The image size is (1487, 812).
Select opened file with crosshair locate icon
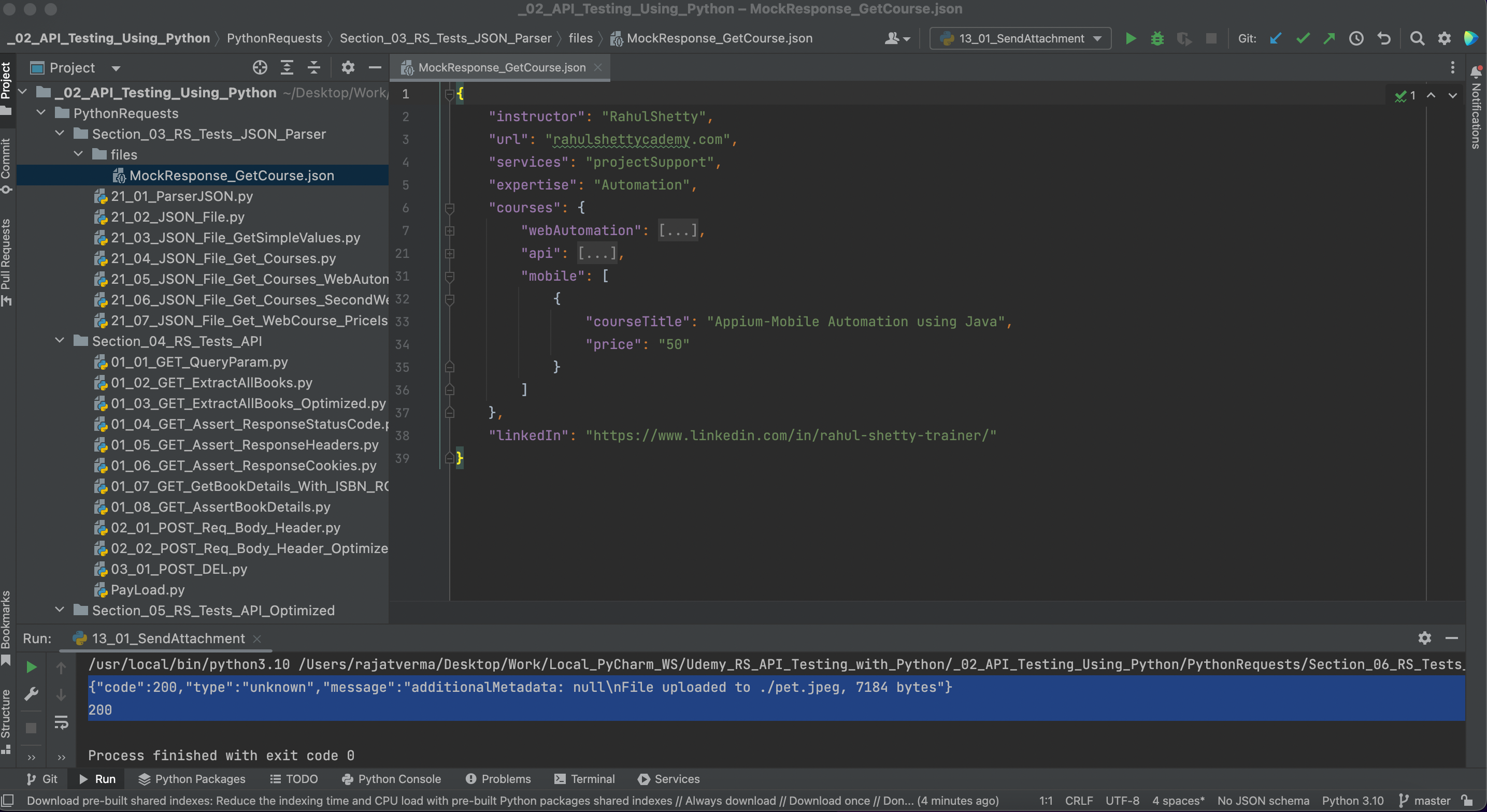(x=260, y=67)
